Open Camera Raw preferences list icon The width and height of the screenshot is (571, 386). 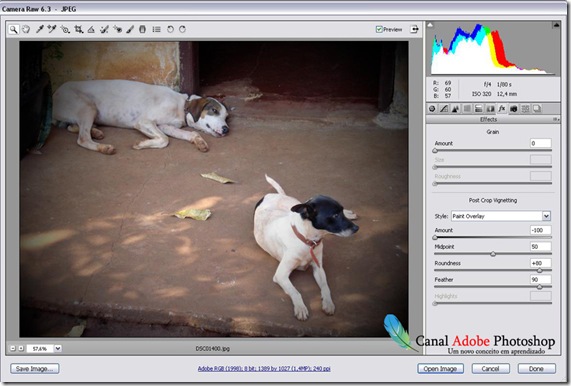point(157,29)
